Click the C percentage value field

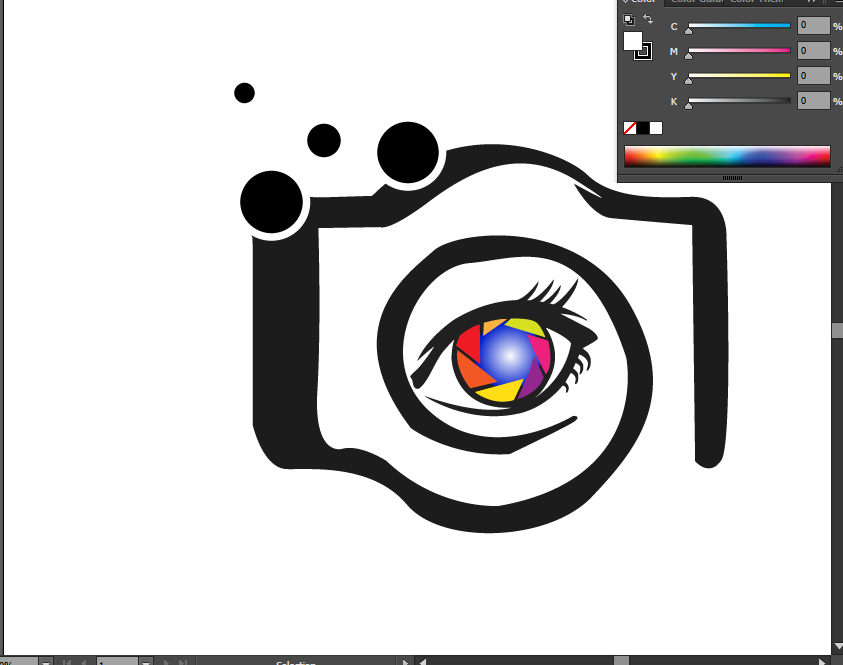(x=813, y=25)
